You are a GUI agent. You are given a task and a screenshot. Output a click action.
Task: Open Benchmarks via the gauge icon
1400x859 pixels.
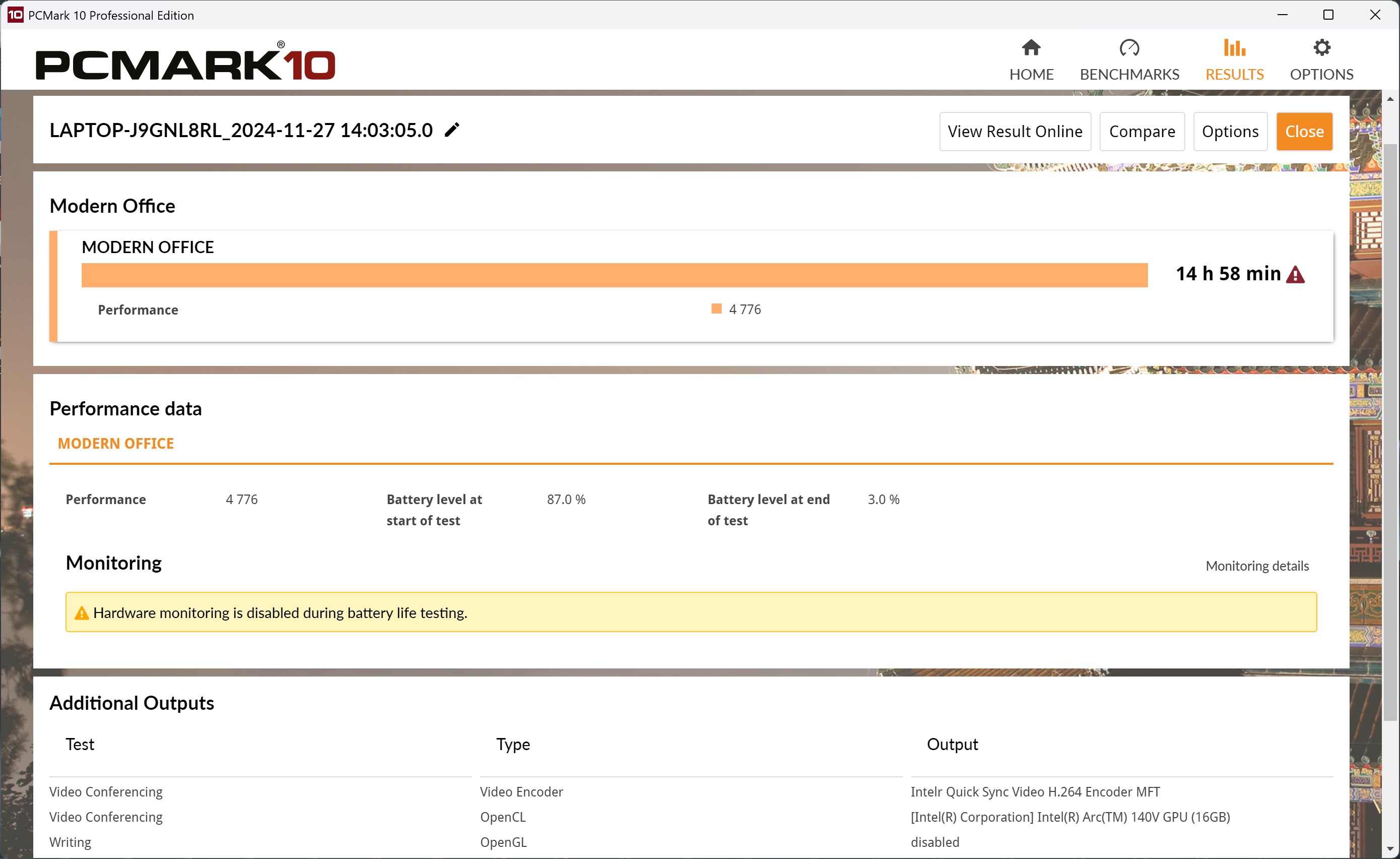click(x=1129, y=48)
